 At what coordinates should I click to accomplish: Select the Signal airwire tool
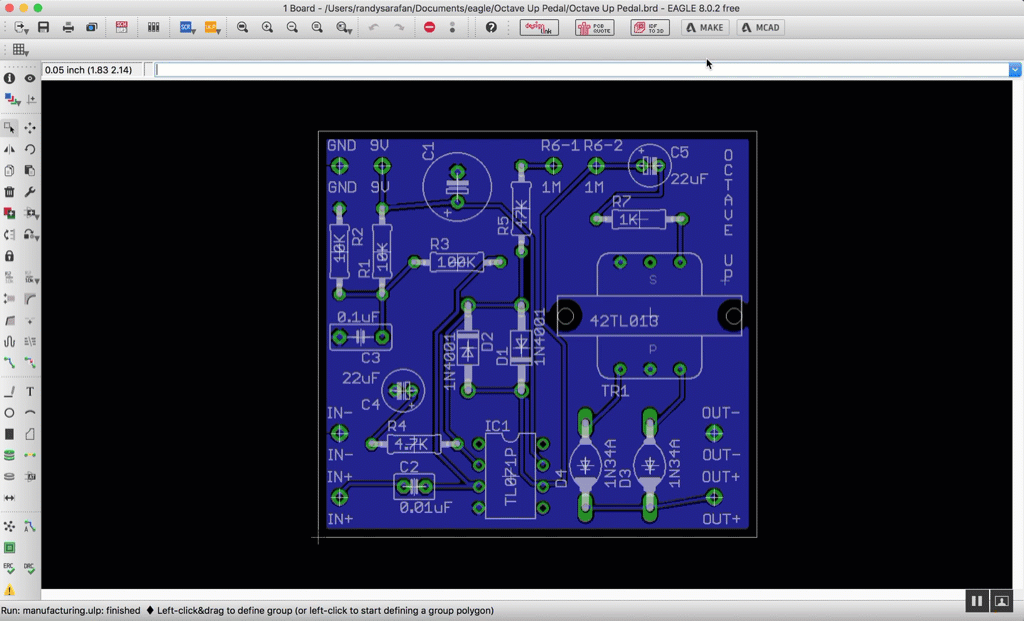(30, 455)
